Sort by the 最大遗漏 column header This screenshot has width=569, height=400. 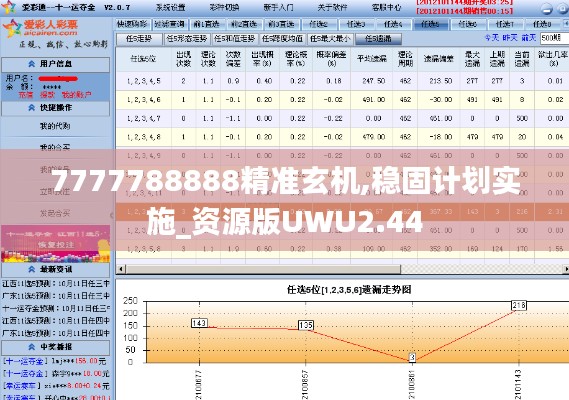coord(472,59)
